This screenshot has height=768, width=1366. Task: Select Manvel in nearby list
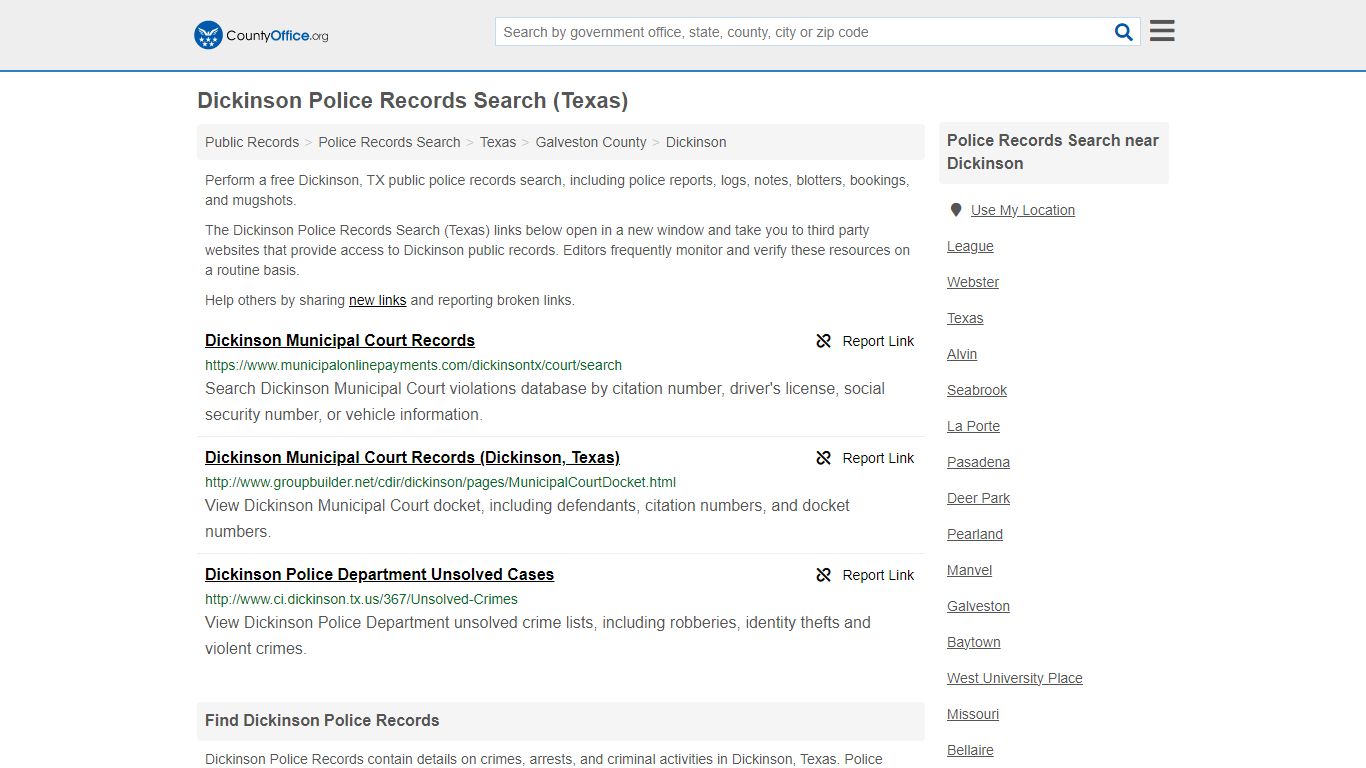pos(970,570)
